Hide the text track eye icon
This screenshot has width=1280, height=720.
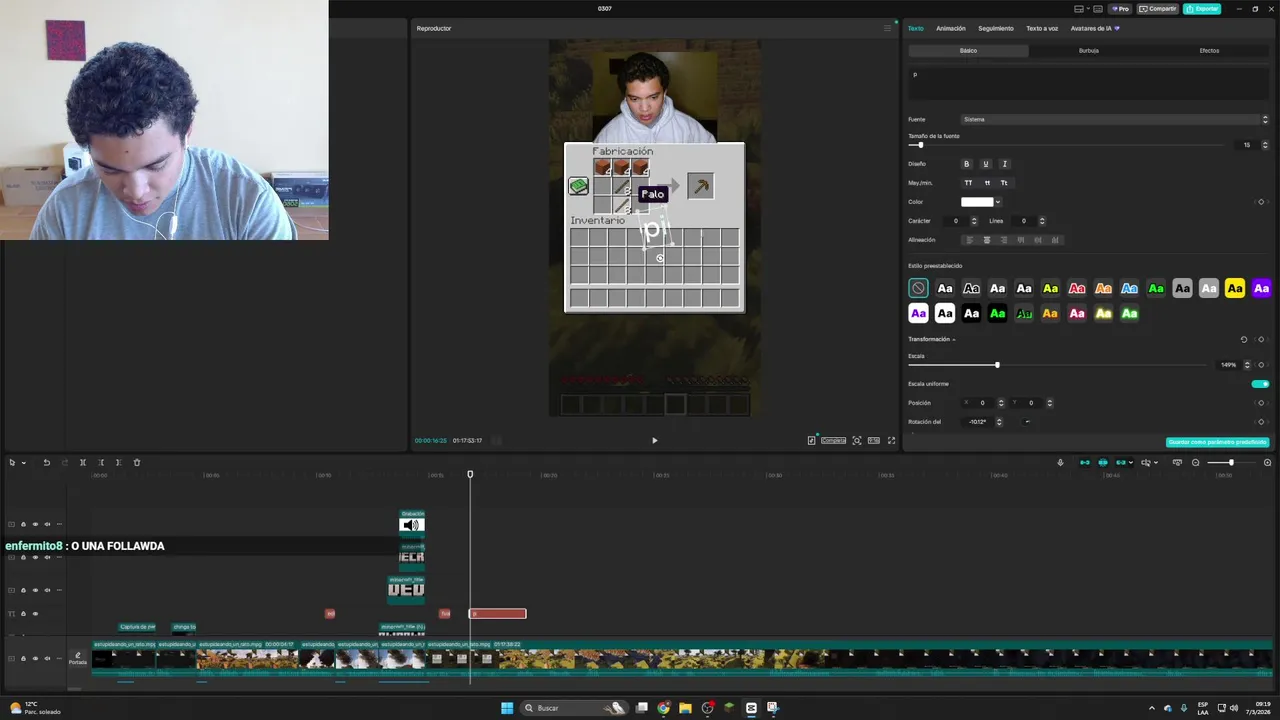[x=35, y=614]
